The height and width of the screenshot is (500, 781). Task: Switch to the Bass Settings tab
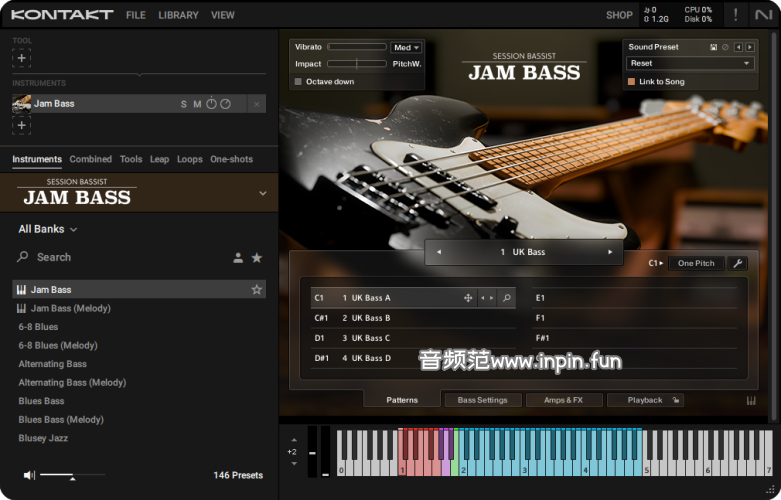click(482, 400)
